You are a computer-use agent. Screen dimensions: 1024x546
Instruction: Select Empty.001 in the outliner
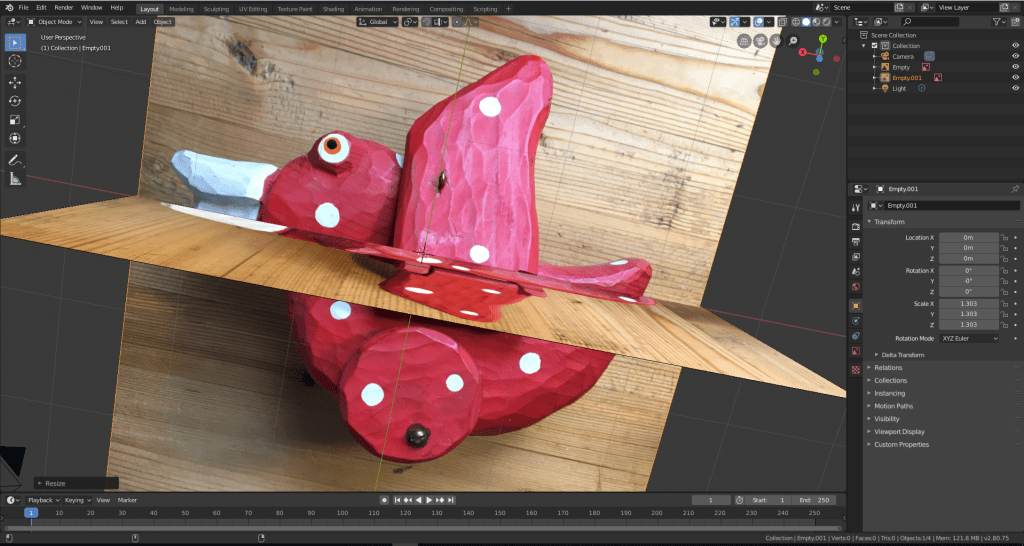point(907,77)
